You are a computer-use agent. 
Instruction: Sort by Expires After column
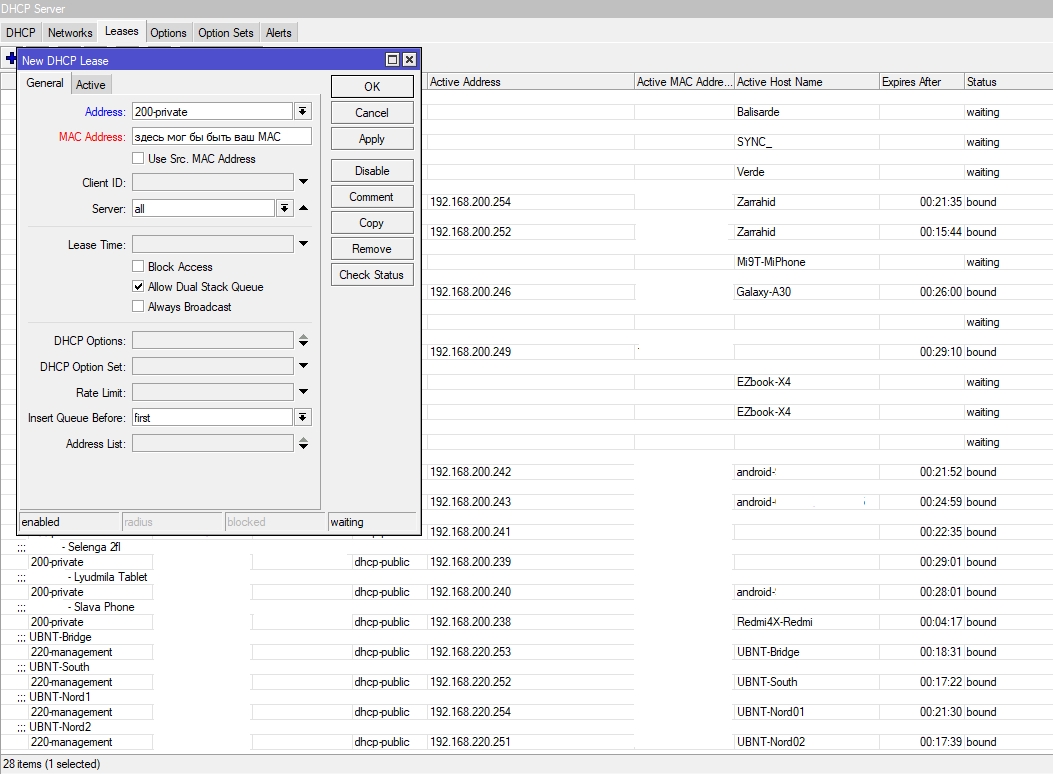[921, 82]
